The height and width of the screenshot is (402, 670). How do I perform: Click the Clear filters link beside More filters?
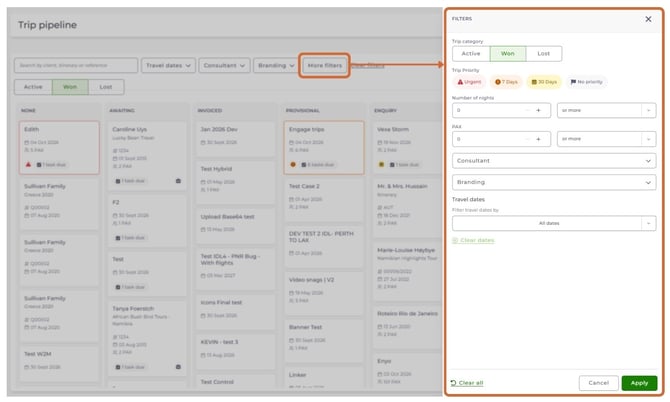coord(367,65)
